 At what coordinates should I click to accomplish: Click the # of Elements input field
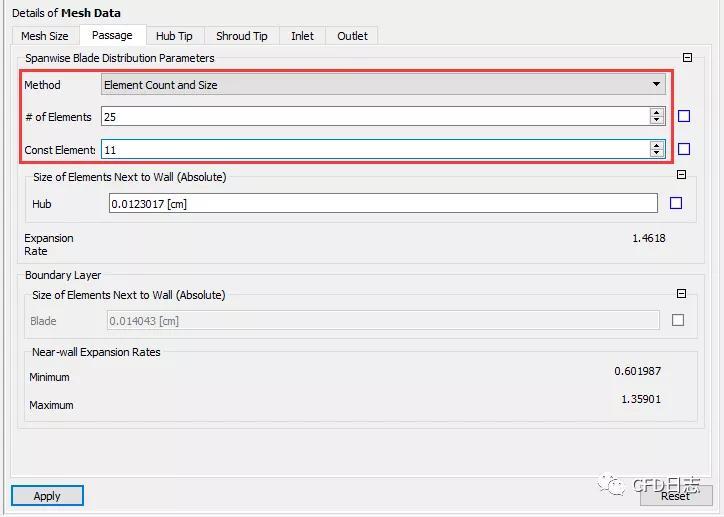click(375, 116)
